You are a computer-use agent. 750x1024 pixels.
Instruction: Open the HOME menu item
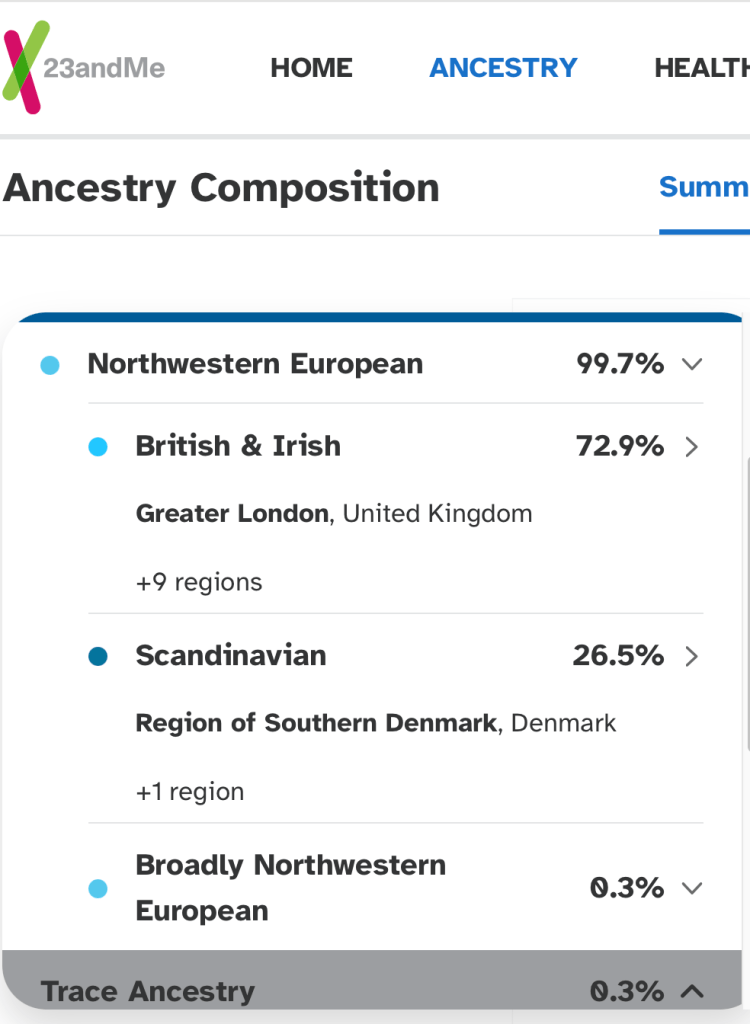point(311,68)
